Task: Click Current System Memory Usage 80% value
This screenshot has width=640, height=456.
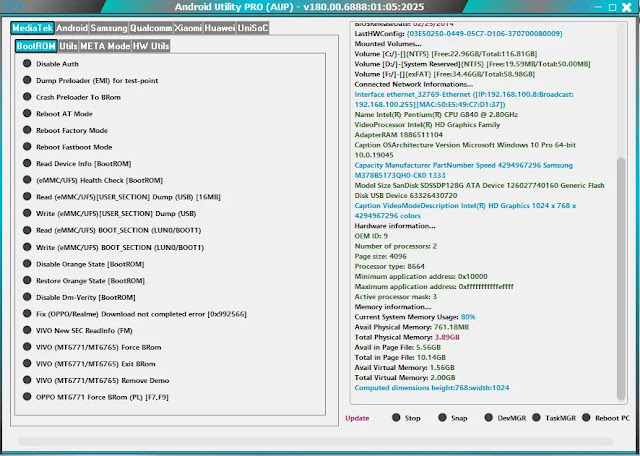Action: tap(468, 317)
